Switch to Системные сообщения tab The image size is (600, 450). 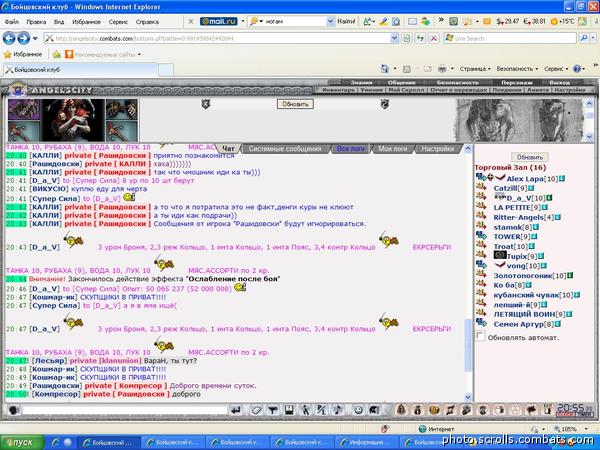tap(285, 148)
